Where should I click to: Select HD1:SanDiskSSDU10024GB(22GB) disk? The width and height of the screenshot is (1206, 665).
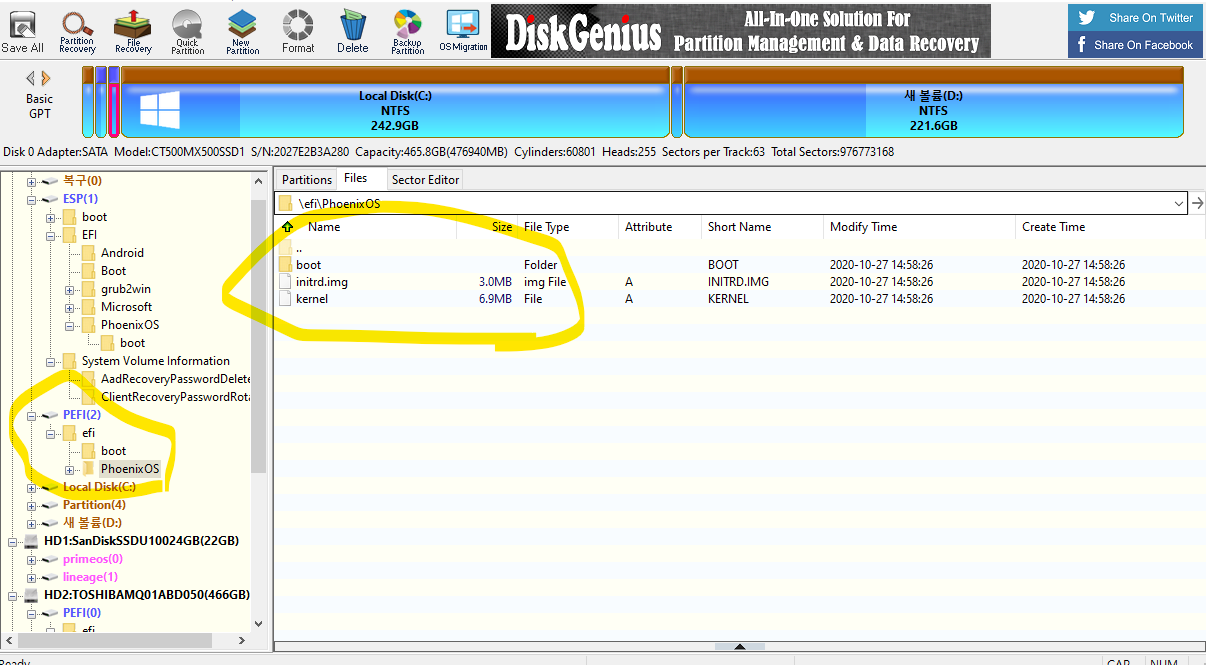(141, 541)
